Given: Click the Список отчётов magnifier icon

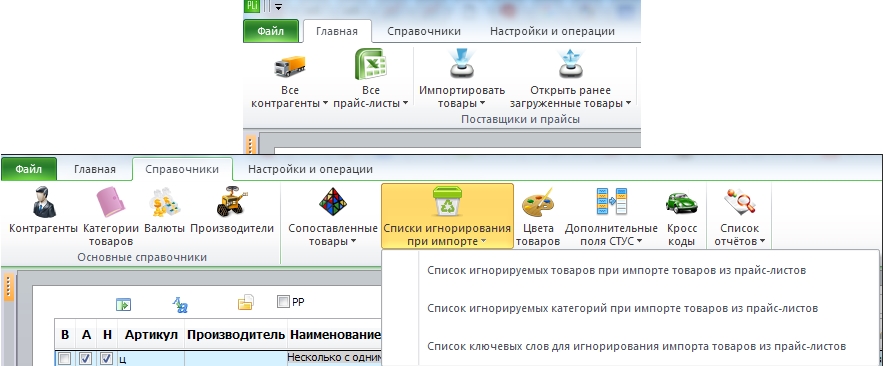Looking at the screenshot, I should [x=740, y=202].
